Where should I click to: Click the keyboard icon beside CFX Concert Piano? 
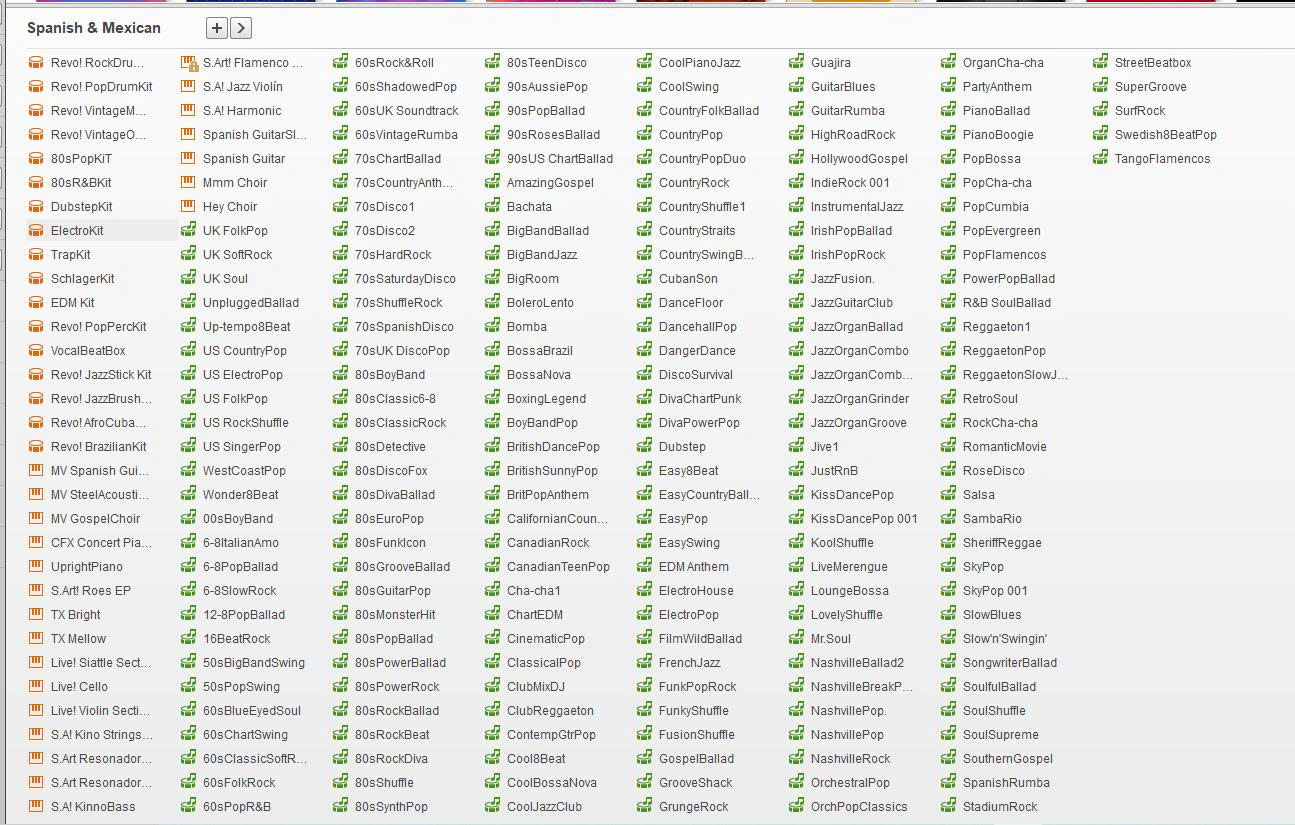pos(36,543)
